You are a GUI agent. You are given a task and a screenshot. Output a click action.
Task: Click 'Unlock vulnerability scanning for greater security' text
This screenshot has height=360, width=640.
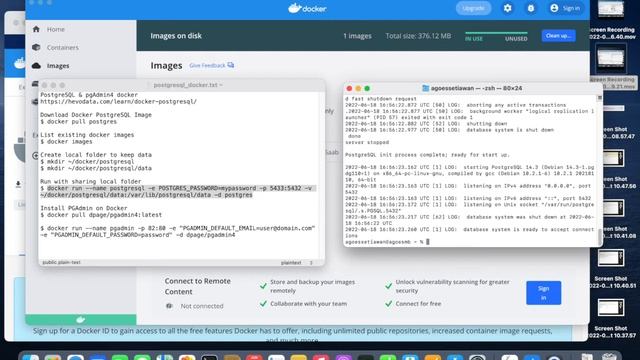click(x=452, y=286)
